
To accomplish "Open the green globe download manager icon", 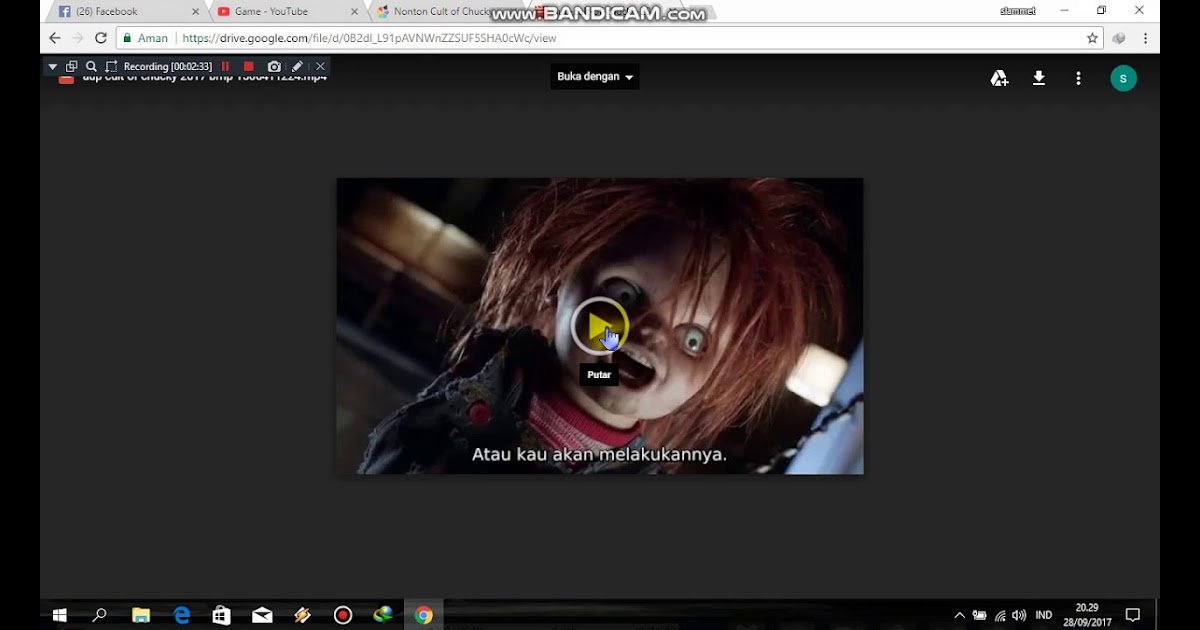I will point(383,615).
